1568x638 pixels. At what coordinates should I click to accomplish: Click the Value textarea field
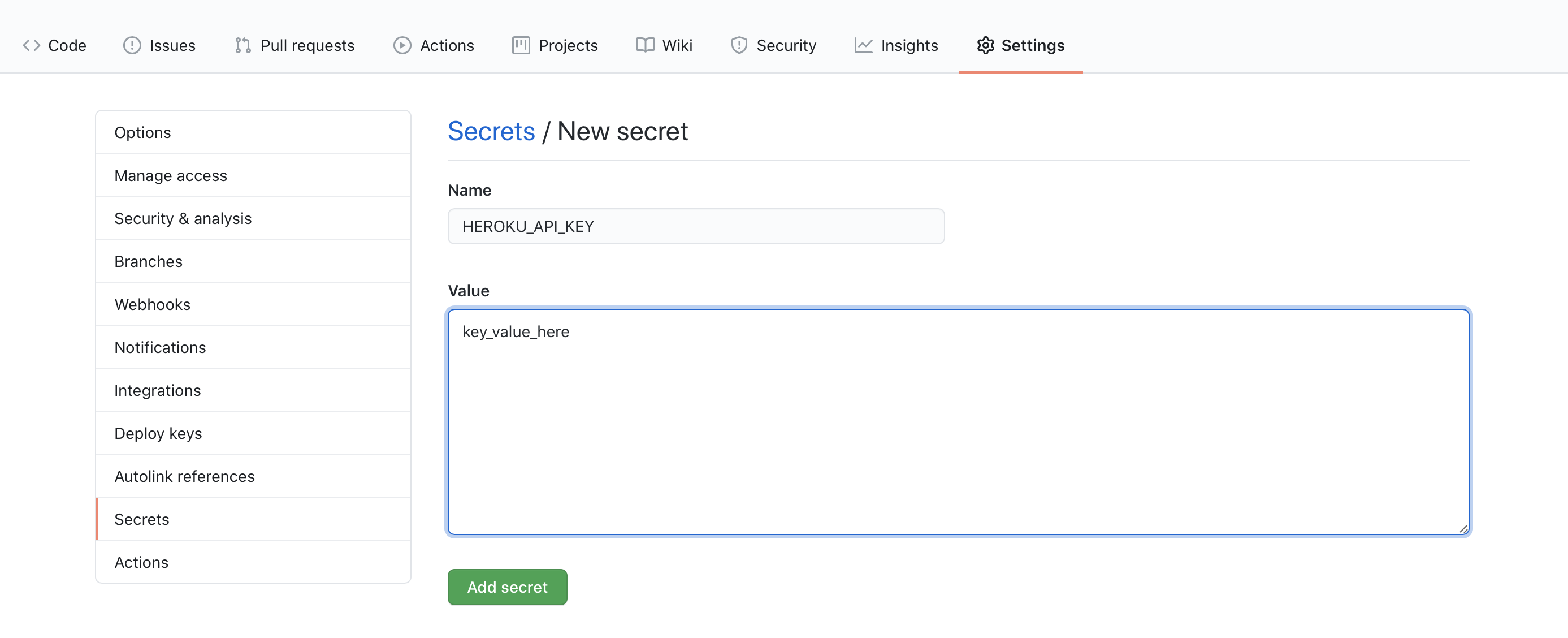(958, 421)
